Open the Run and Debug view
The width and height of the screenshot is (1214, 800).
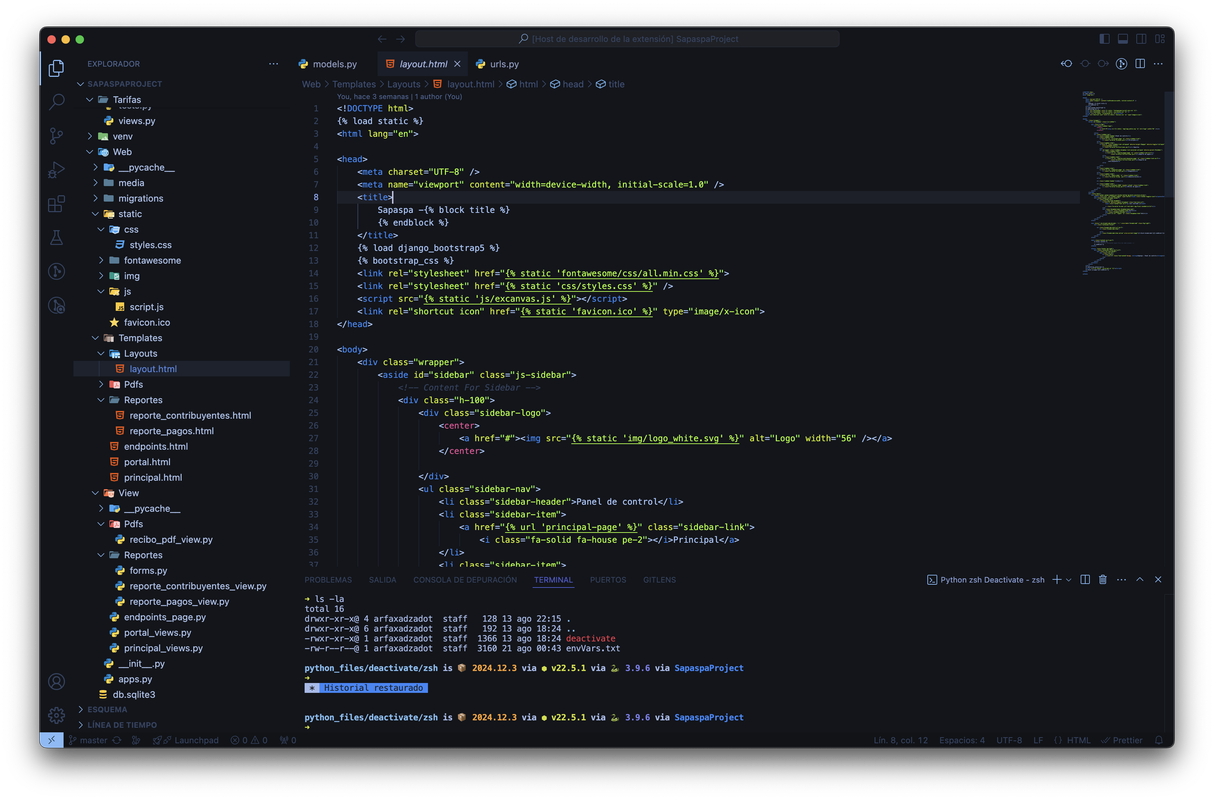point(56,170)
